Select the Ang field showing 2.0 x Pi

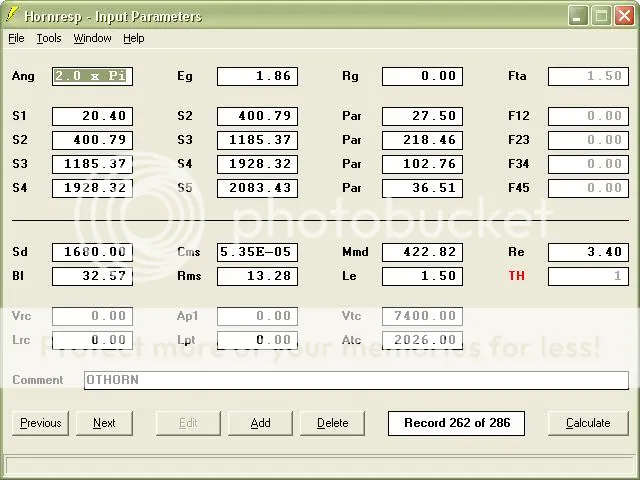(92, 76)
